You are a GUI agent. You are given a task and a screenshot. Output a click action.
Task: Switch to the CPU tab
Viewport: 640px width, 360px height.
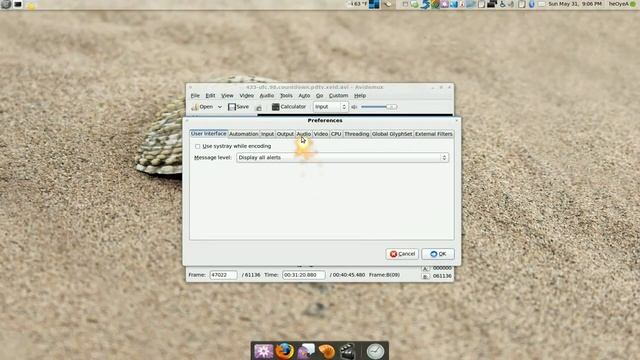336,134
